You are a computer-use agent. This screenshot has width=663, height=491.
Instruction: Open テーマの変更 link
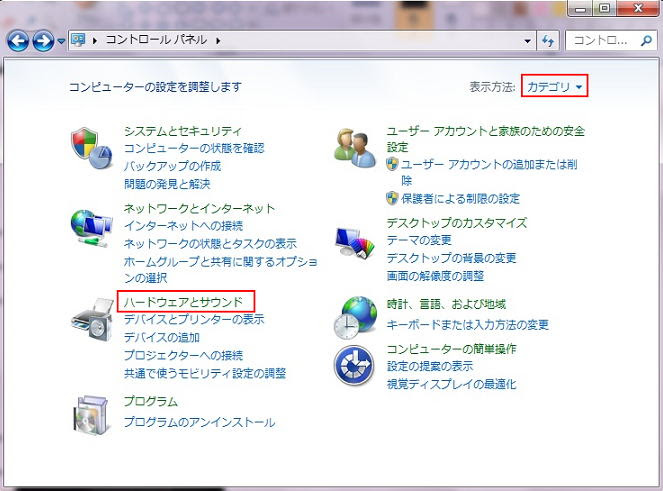click(x=419, y=240)
